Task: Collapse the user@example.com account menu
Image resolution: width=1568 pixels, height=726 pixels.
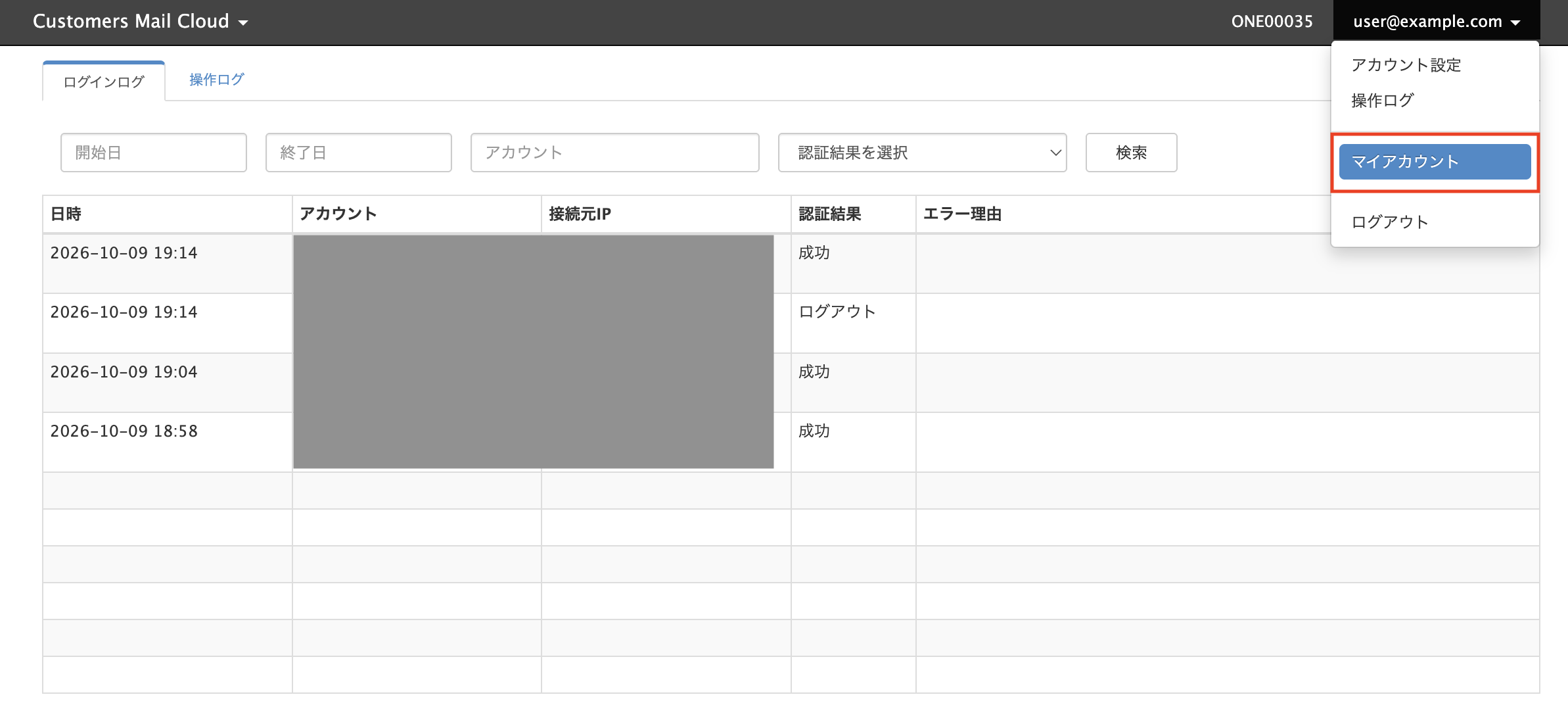Action: click(1436, 22)
